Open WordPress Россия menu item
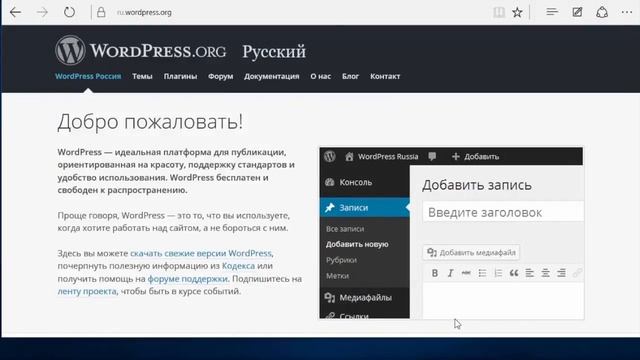Screen dimensions: 640x360 (x=88, y=76)
